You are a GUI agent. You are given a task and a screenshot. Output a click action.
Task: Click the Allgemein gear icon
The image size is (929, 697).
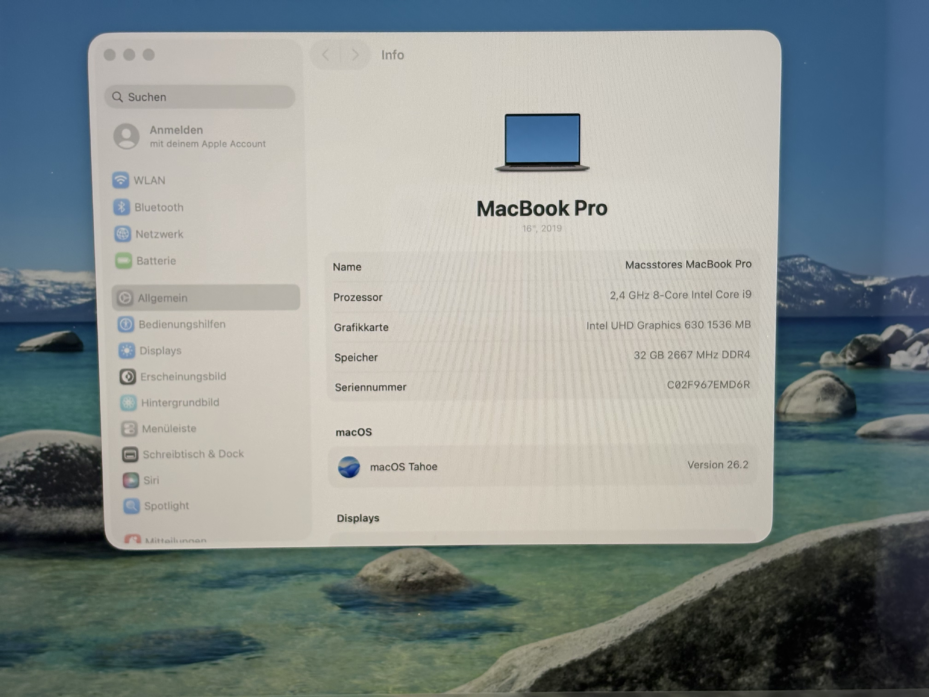point(124,298)
